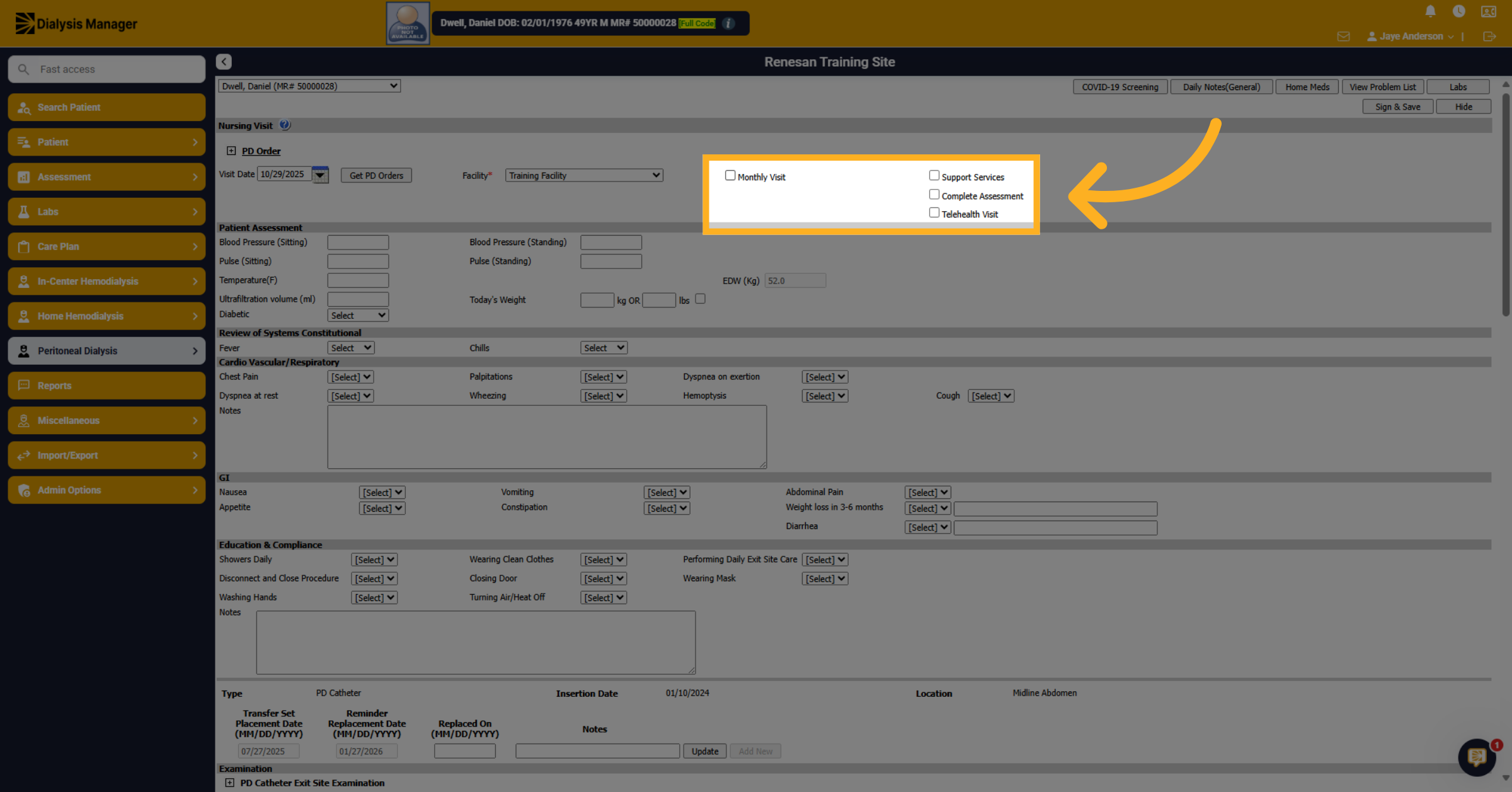The width and height of the screenshot is (1512, 792).
Task: Open the mail envelope icon
Action: click(x=1343, y=37)
